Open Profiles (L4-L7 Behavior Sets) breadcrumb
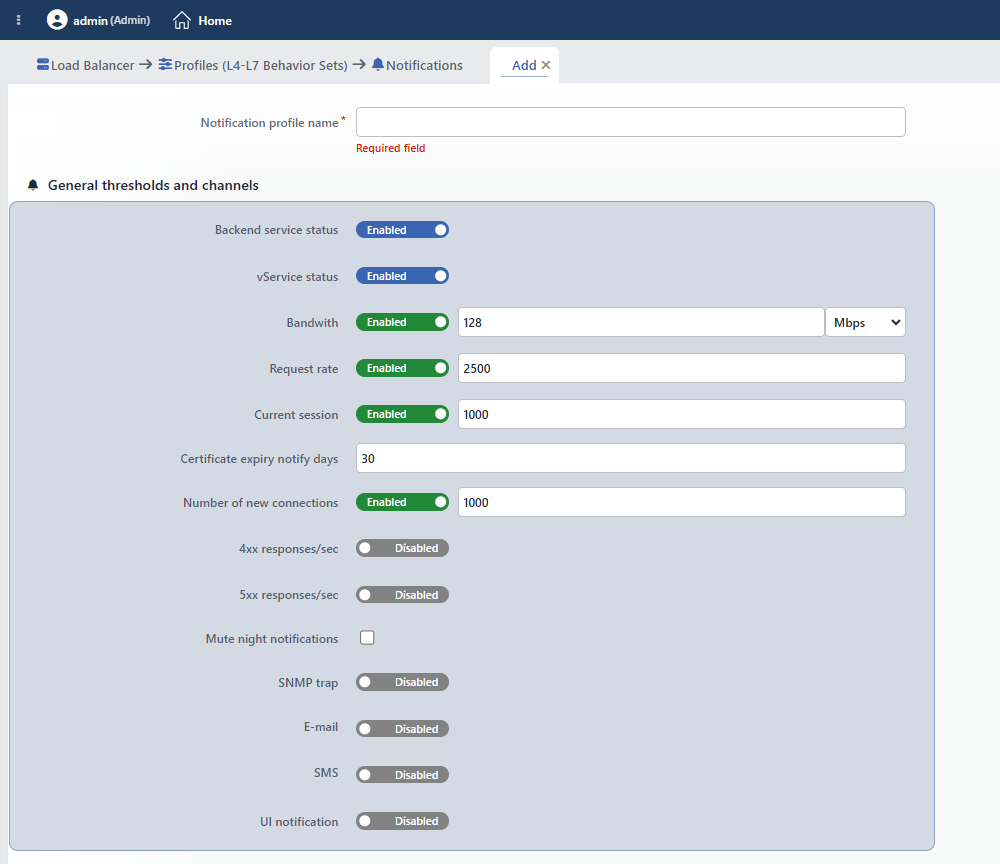 click(253, 65)
